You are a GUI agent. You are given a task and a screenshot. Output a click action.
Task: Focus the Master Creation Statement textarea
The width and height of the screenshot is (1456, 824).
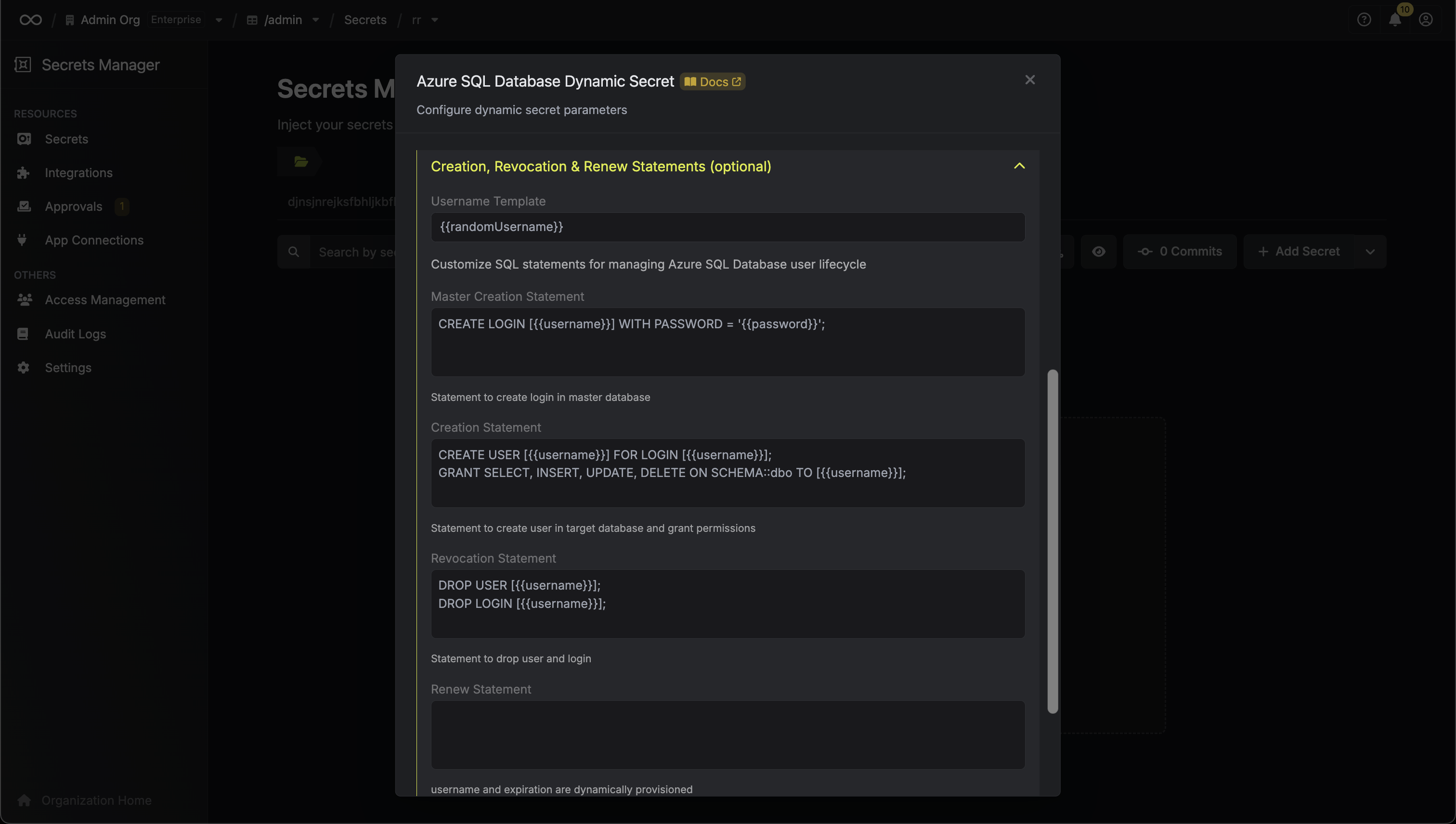point(728,342)
